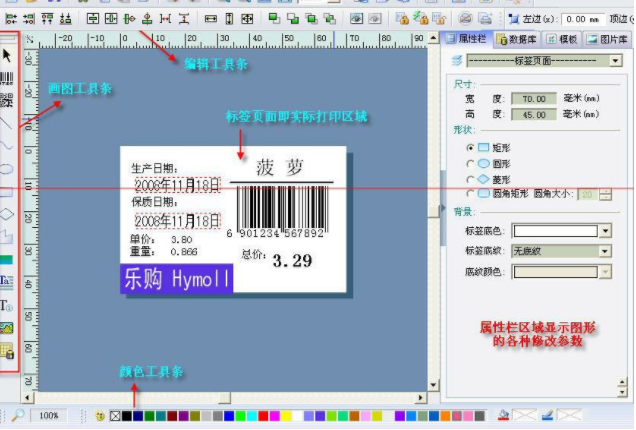Select the arrow pointer tool

coord(9,56)
